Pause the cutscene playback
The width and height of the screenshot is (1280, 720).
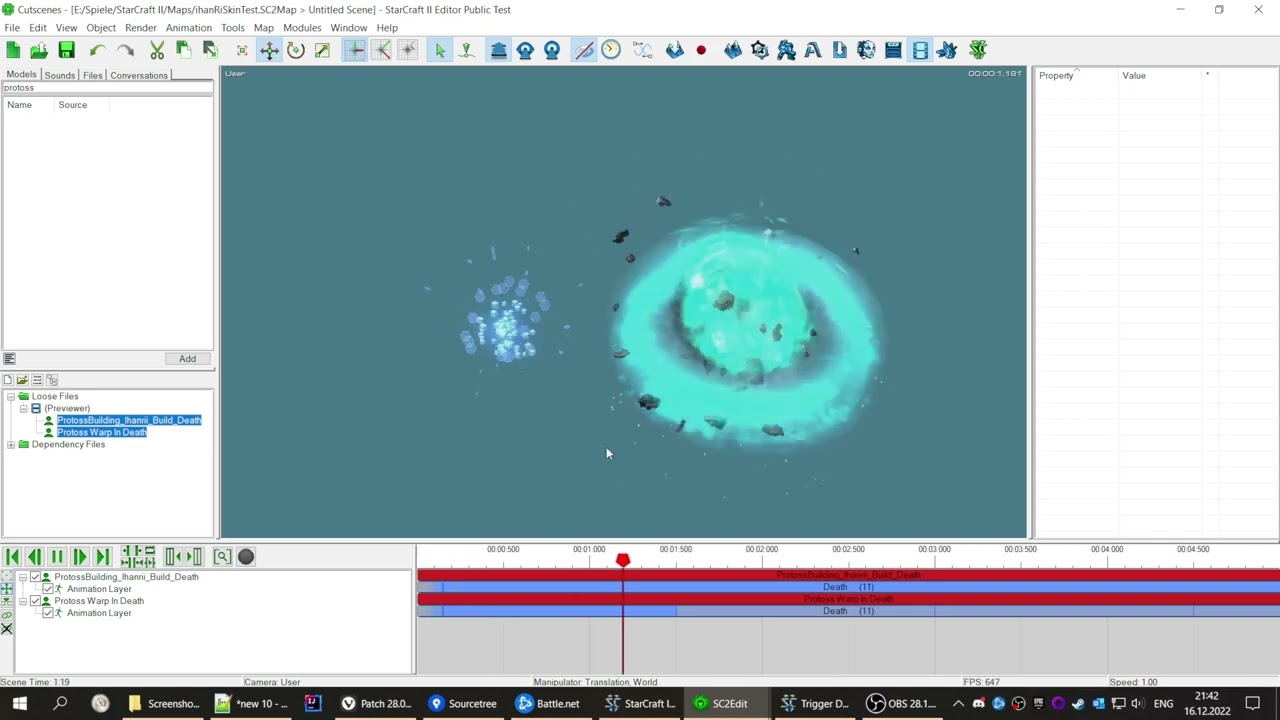point(57,557)
